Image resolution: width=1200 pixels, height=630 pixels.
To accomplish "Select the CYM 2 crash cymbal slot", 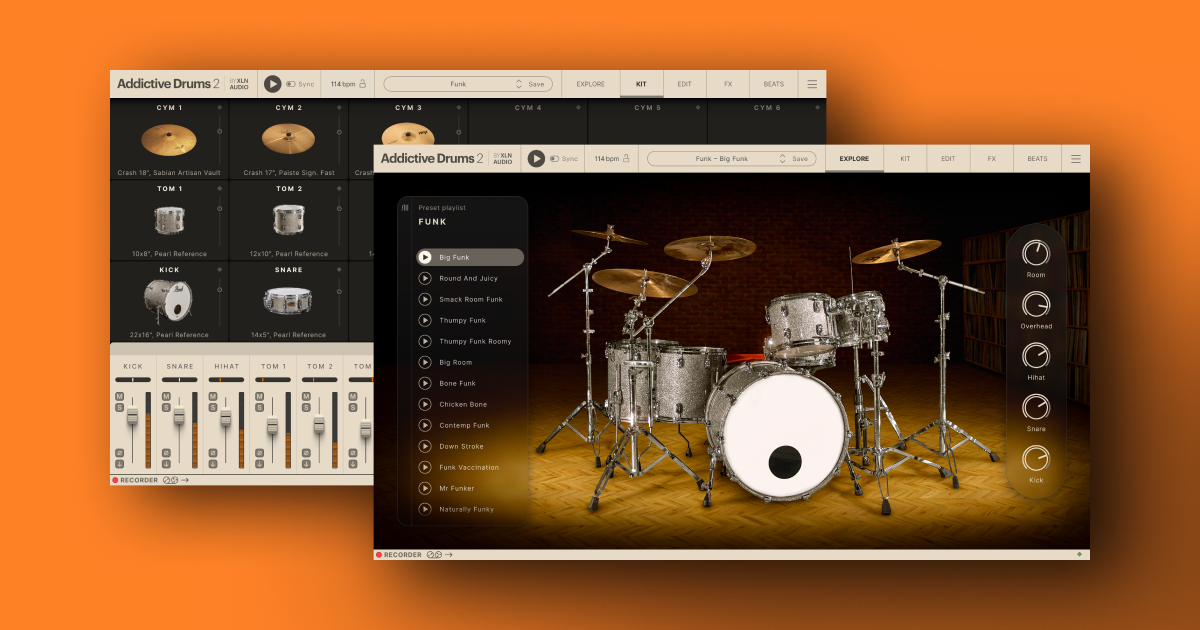I will pos(289,139).
